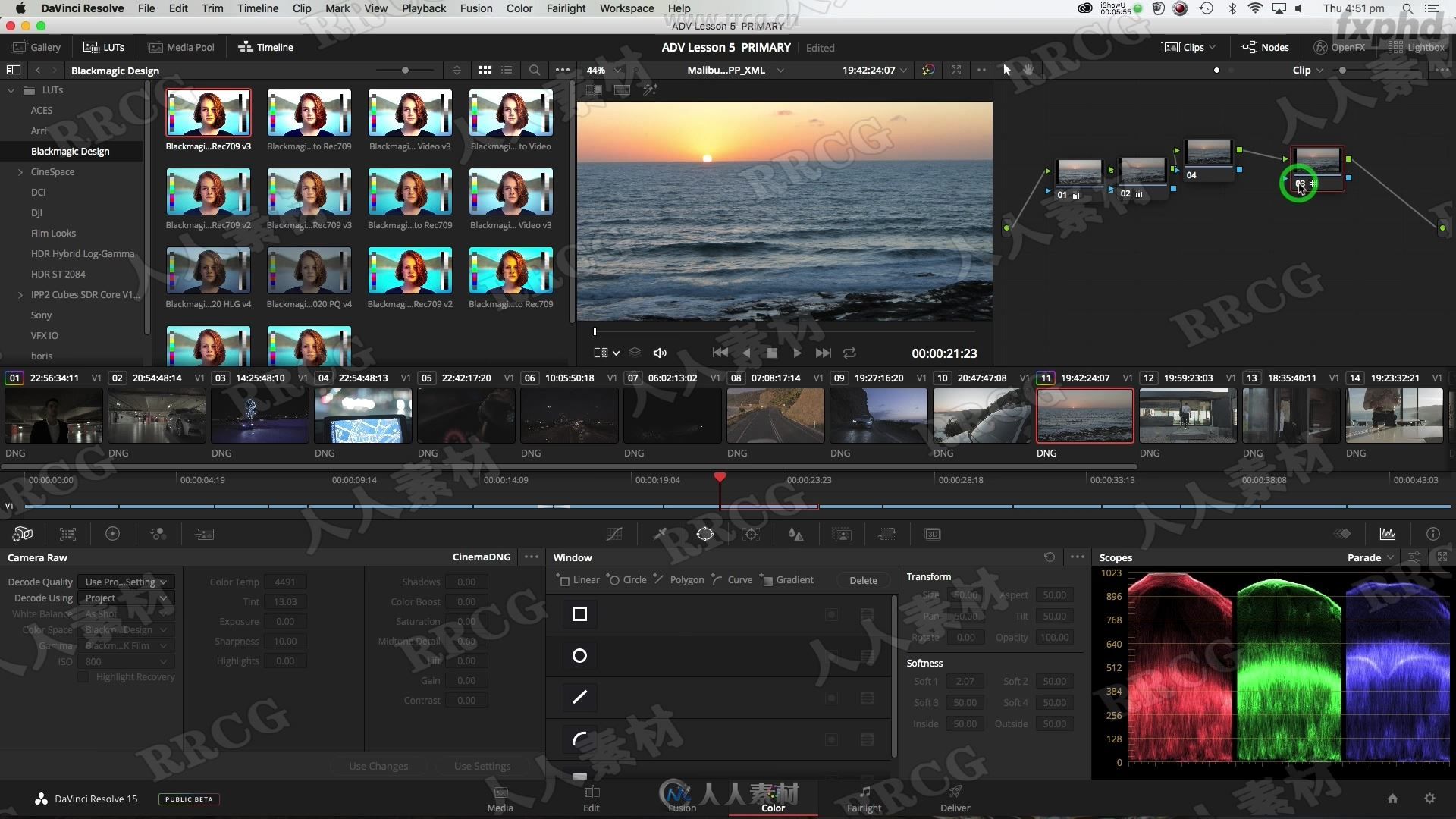This screenshot has height=819, width=1456.
Task: Open the Workspace menu
Action: [626, 8]
